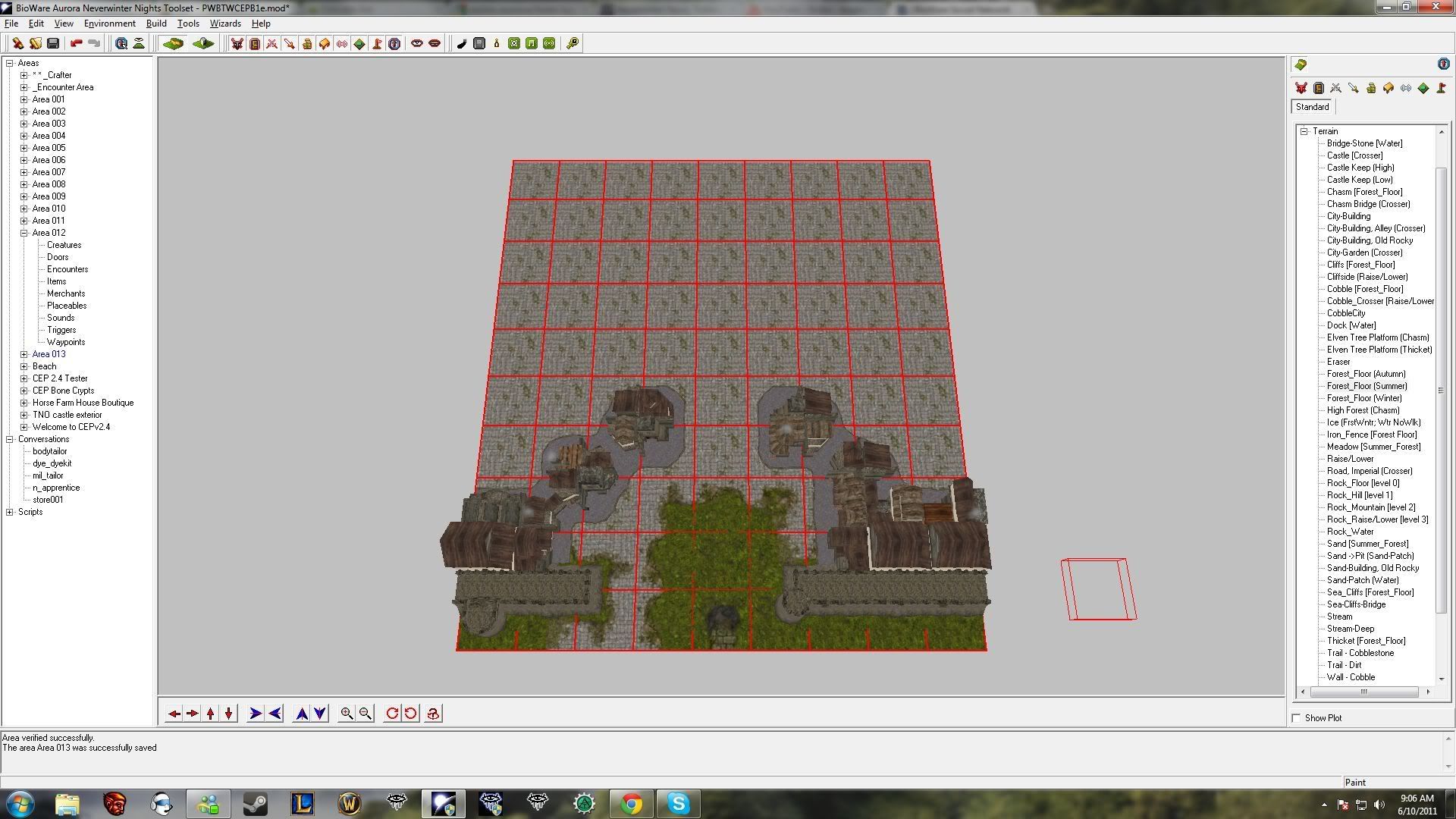
Task: Click the terrain palette horizontal scrollbar
Action: (x=1363, y=692)
